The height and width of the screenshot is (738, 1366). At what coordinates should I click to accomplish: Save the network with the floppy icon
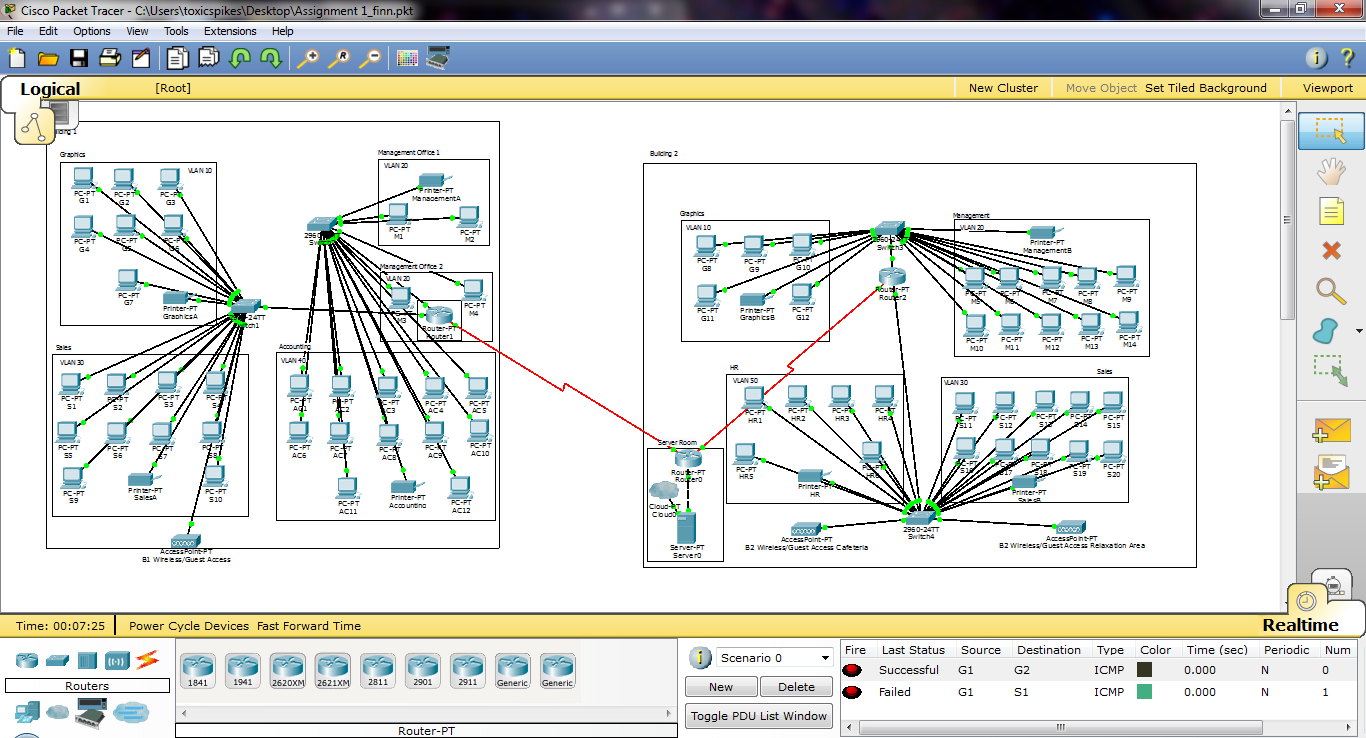(x=78, y=58)
